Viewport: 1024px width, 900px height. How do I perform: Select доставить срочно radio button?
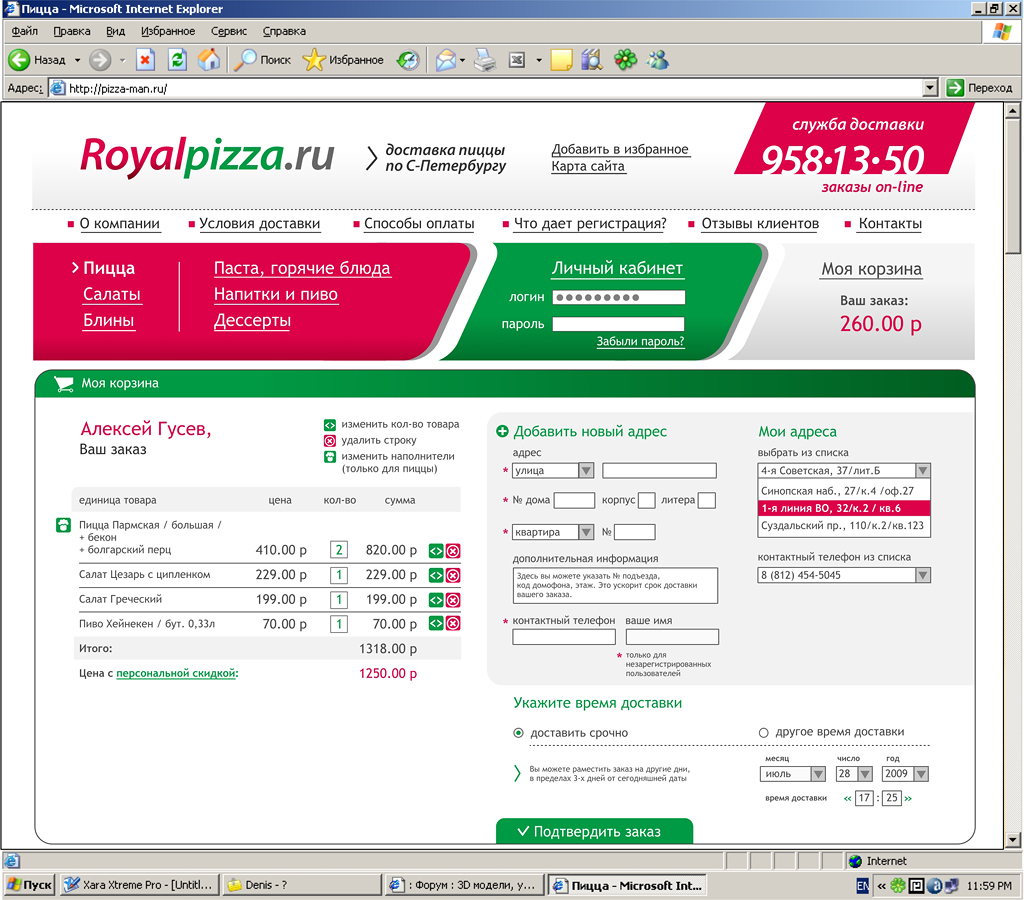pos(518,733)
